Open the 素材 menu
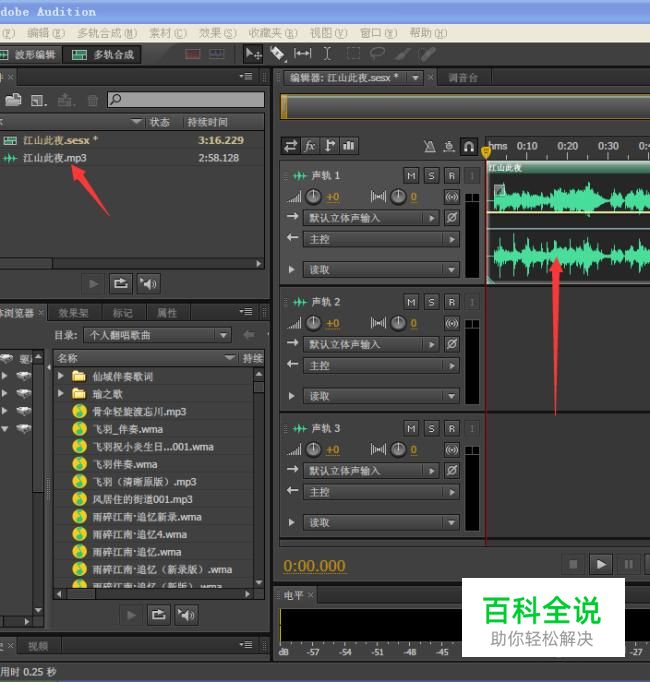 (168, 33)
